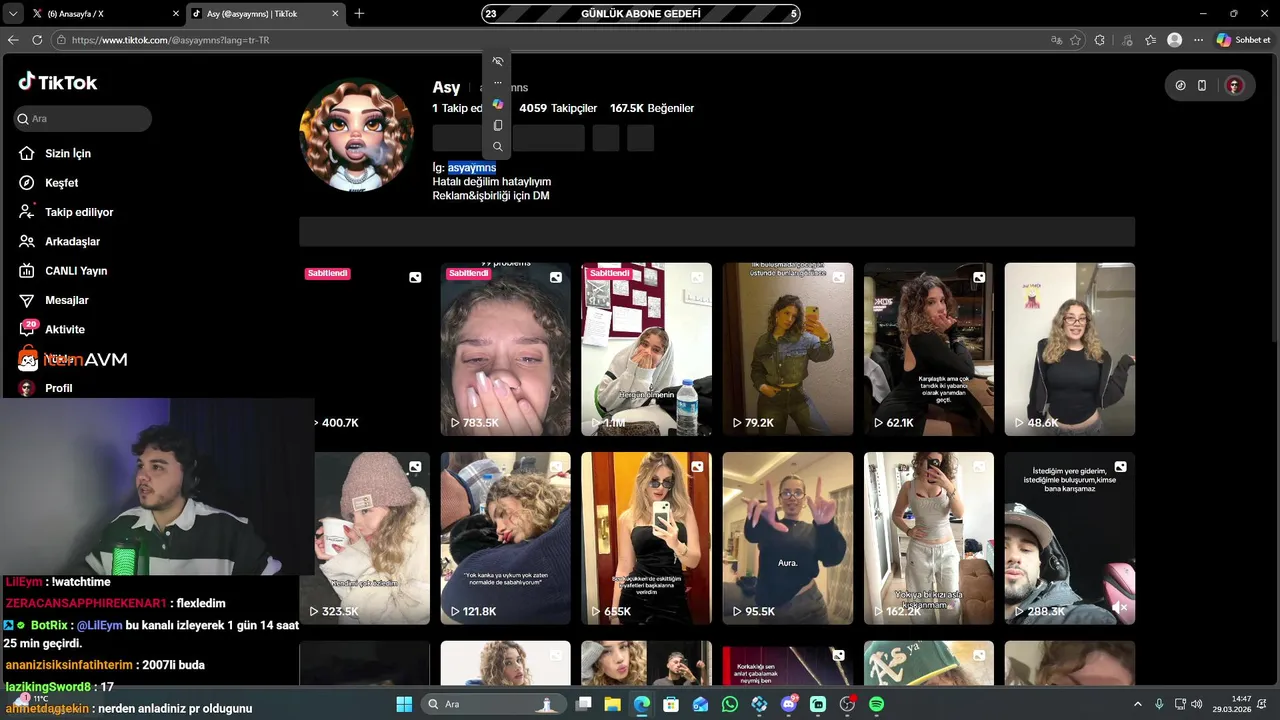
Task: Open Spotify from taskbar
Action: click(x=877, y=704)
